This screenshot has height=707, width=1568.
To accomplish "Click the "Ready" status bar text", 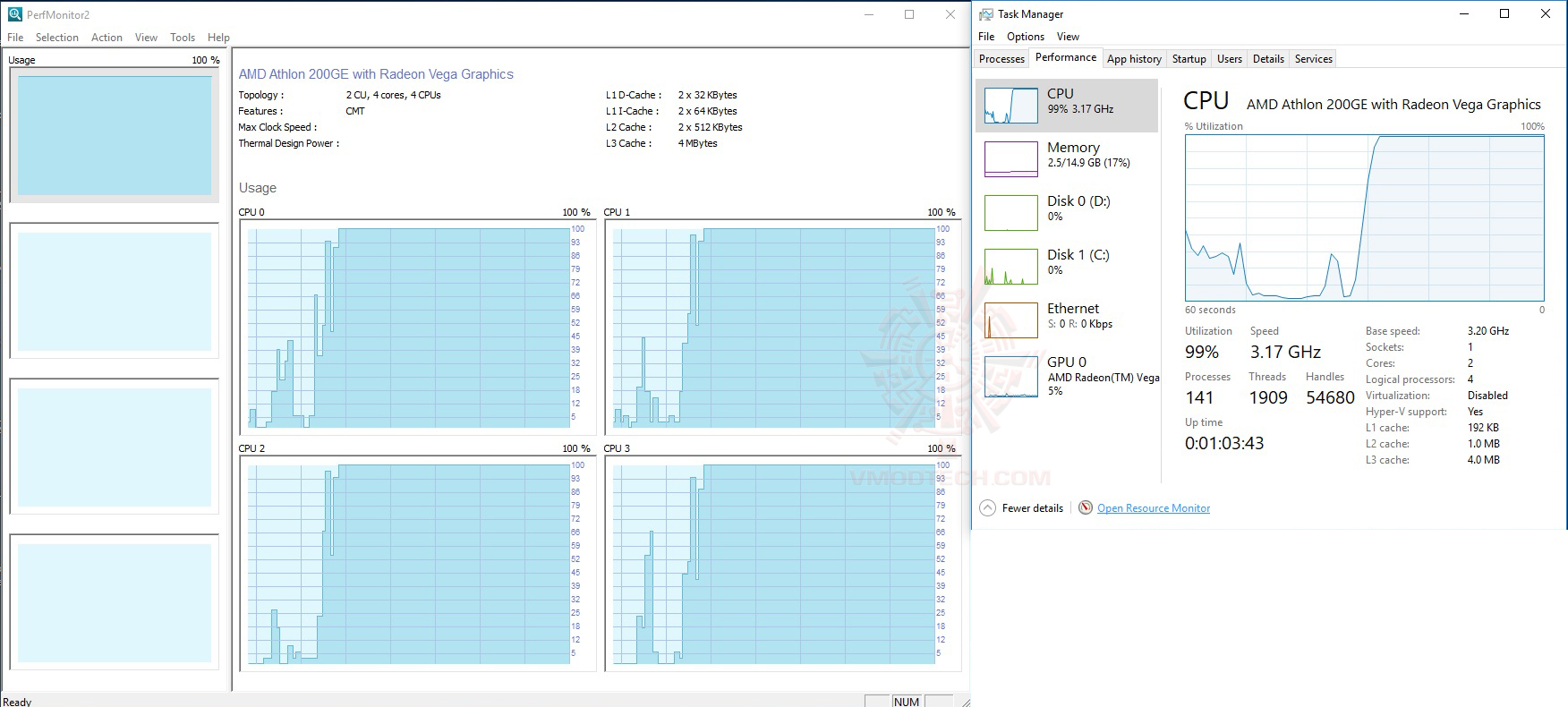I will pyautogui.click(x=17, y=702).
